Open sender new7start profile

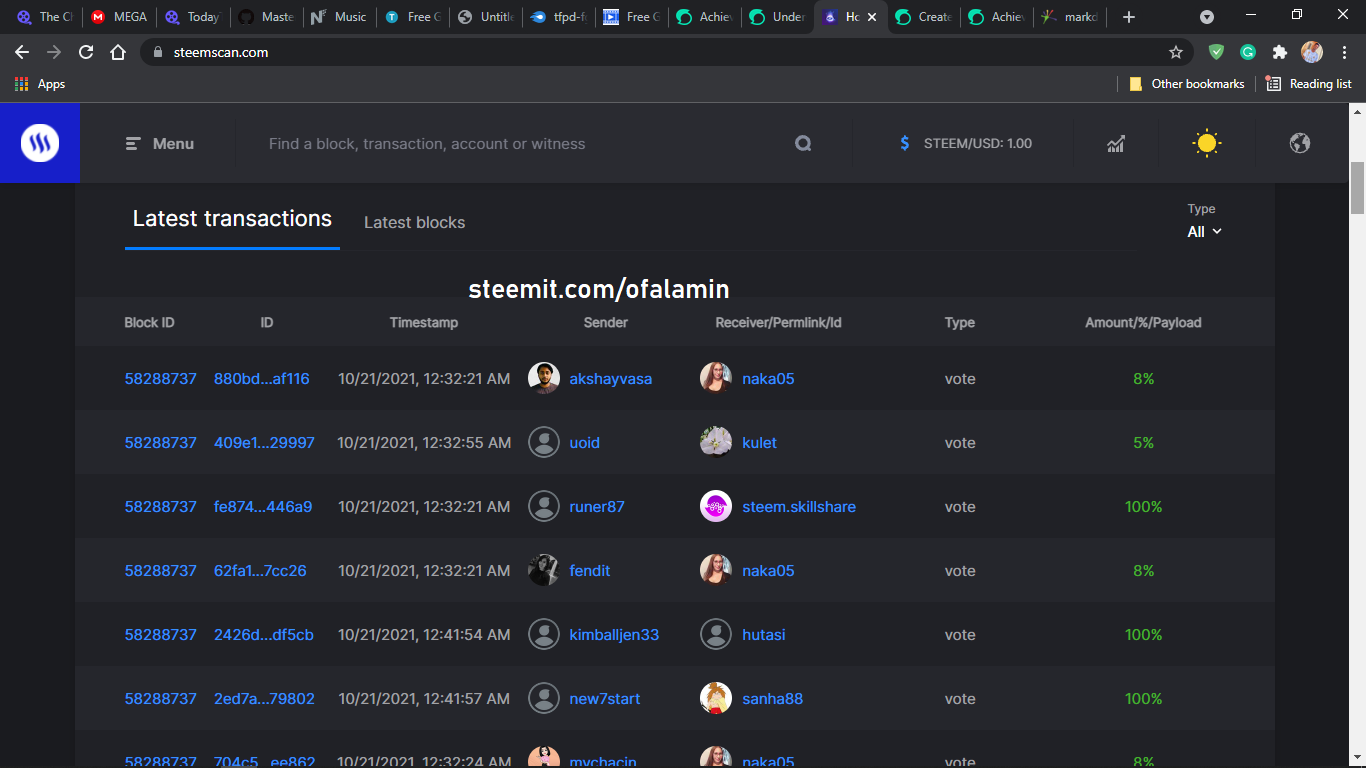click(604, 699)
